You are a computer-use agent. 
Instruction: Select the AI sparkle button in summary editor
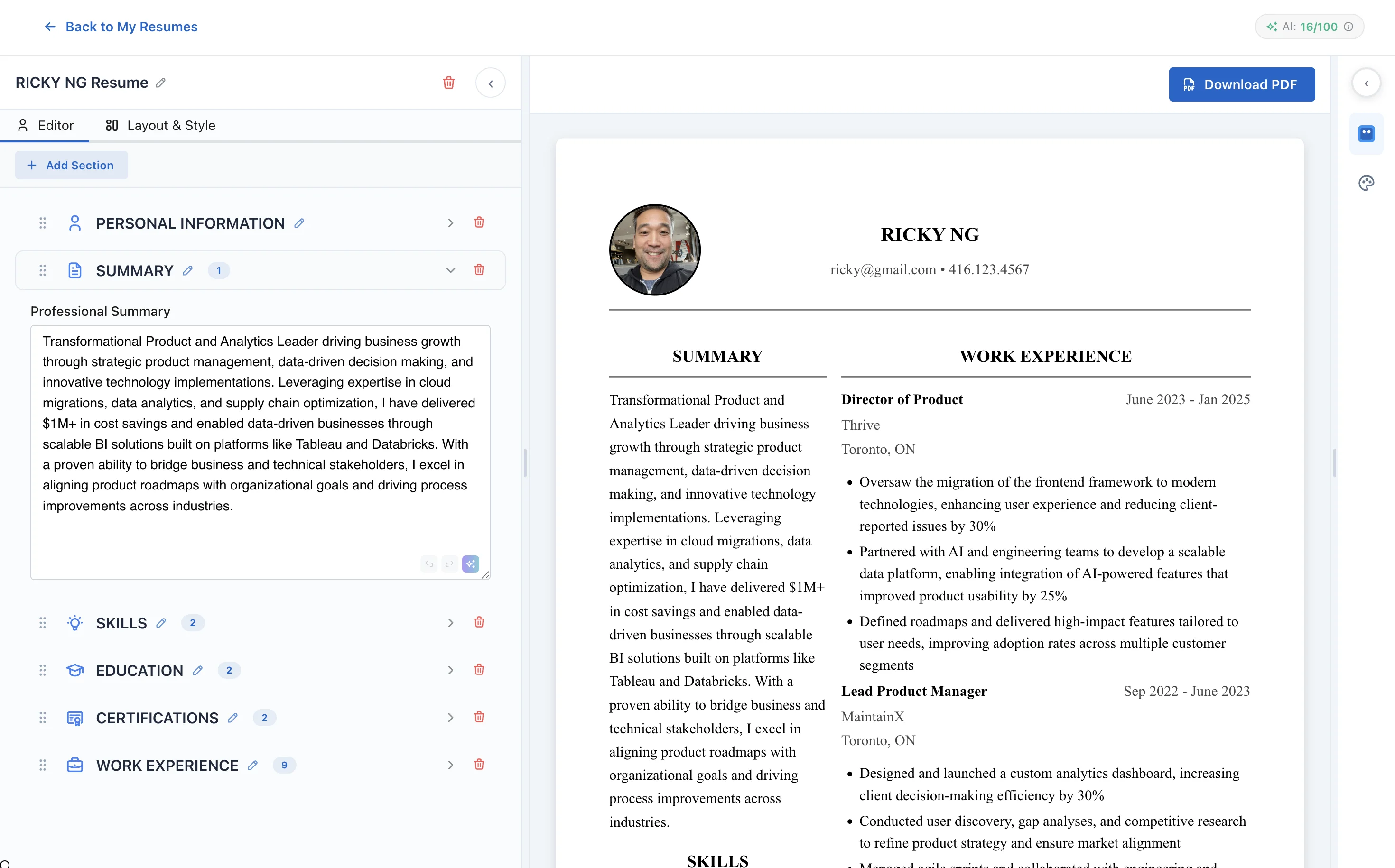click(x=470, y=564)
